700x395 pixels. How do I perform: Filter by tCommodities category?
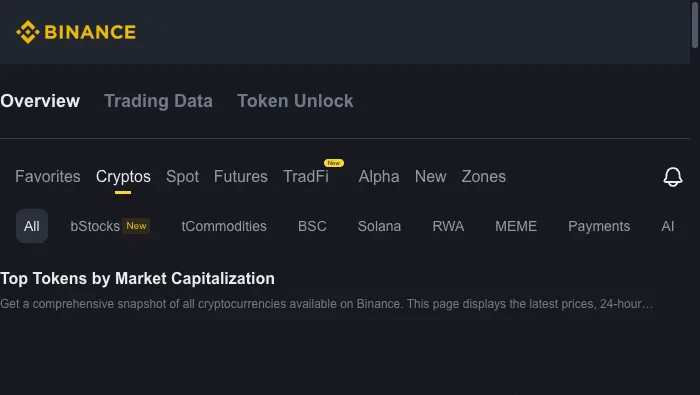click(x=224, y=226)
